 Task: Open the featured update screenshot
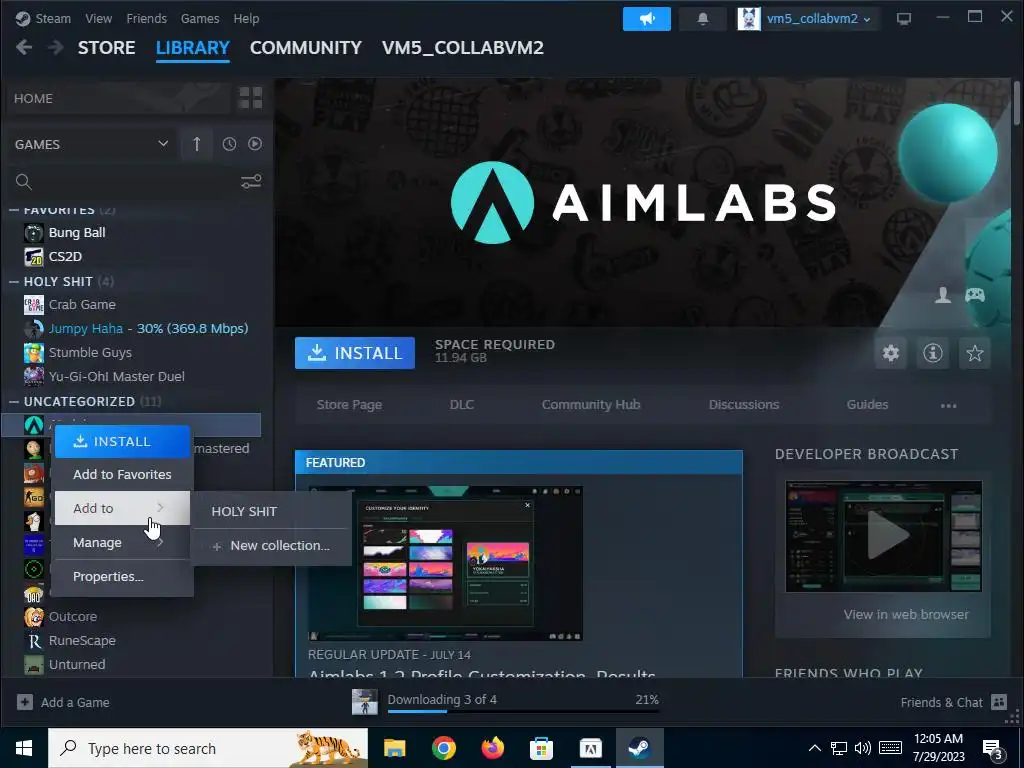tap(445, 563)
